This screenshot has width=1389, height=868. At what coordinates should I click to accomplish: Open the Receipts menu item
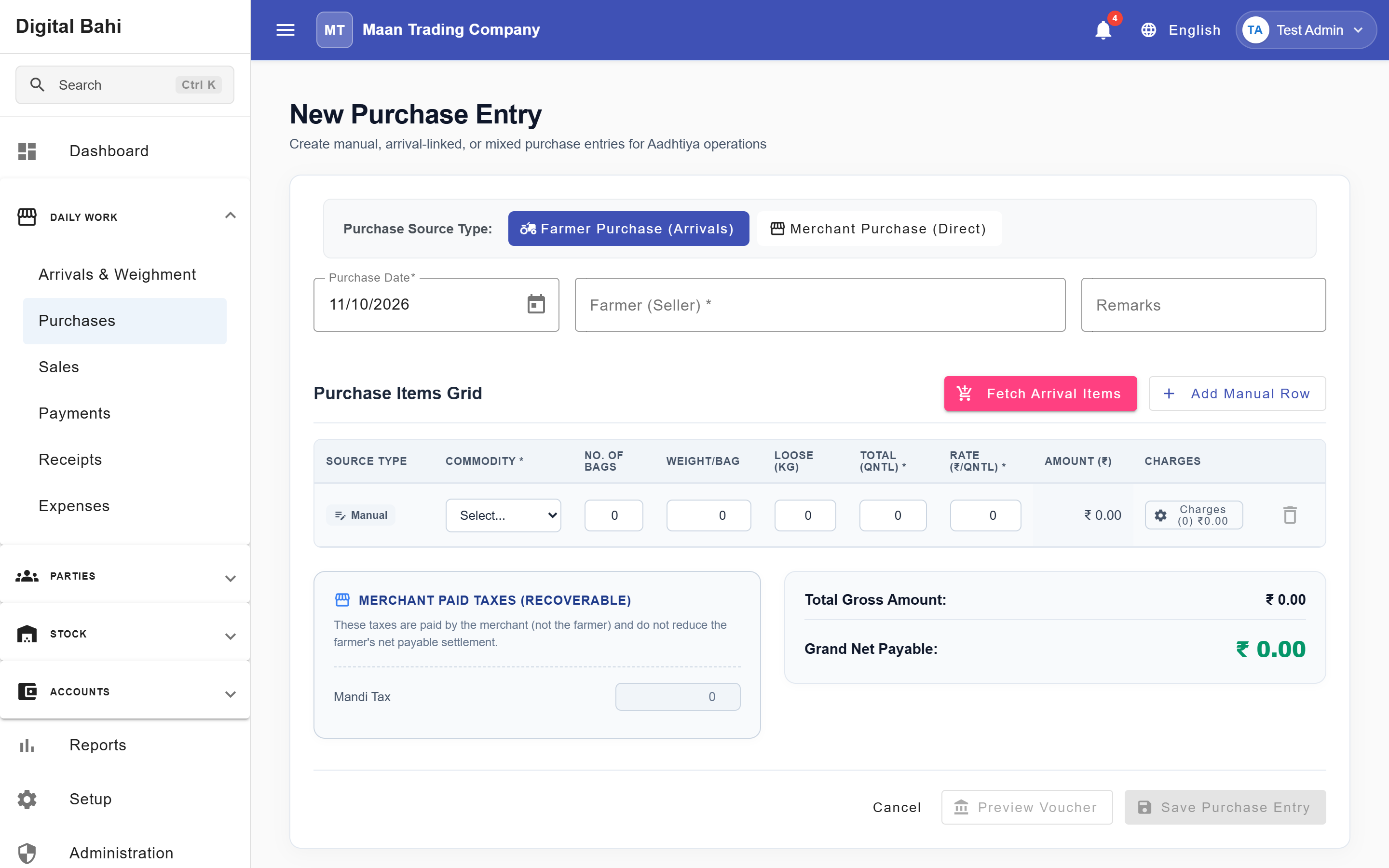124,460
